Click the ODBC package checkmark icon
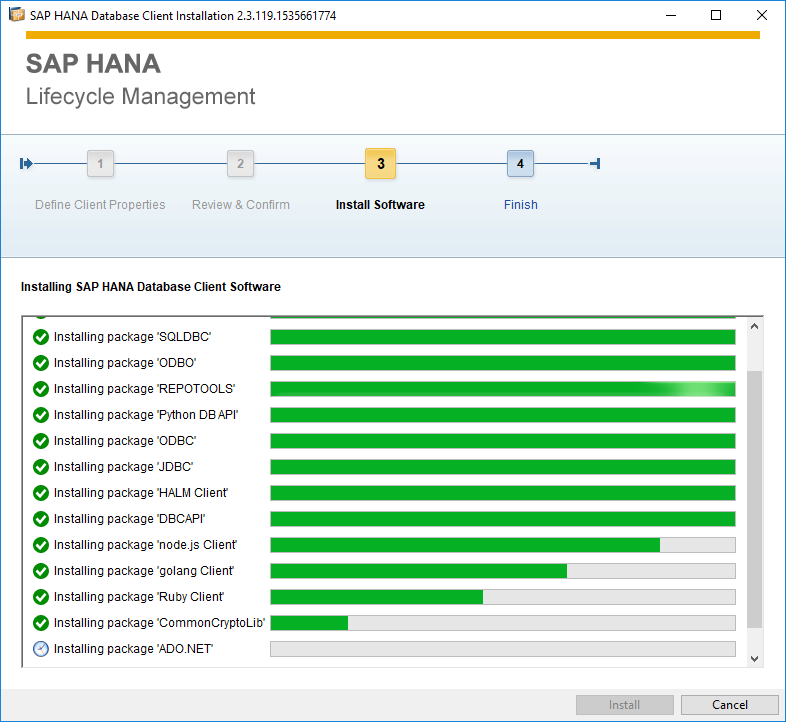 pyautogui.click(x=41, y=441)
